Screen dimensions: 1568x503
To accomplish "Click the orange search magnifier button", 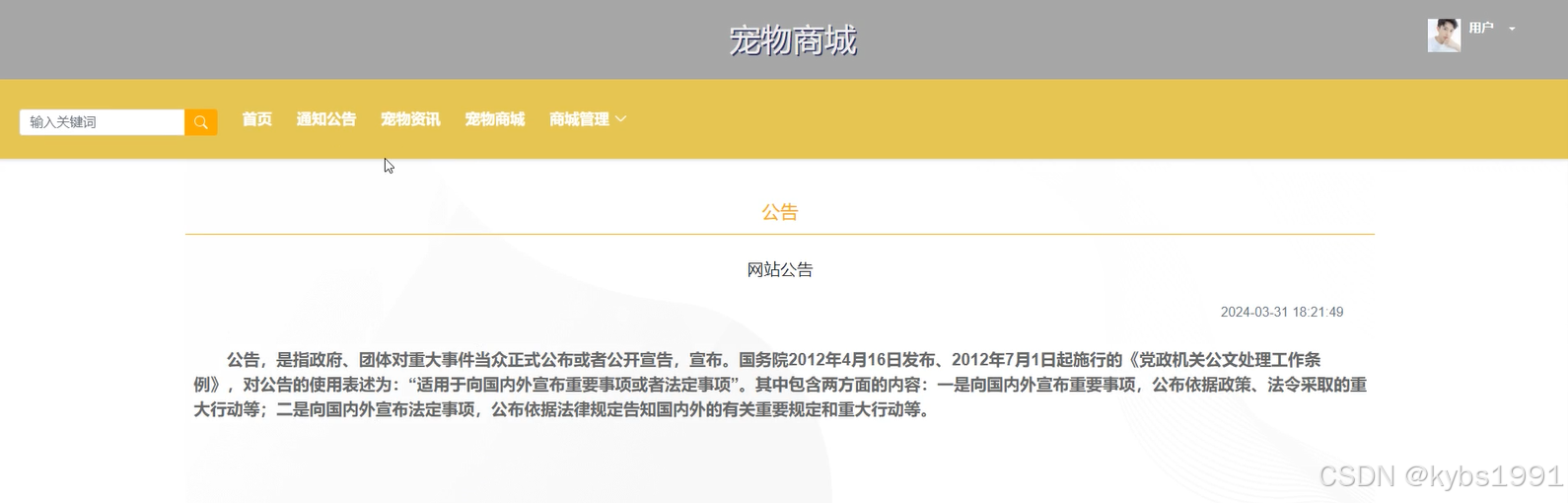I will [201, 122].
